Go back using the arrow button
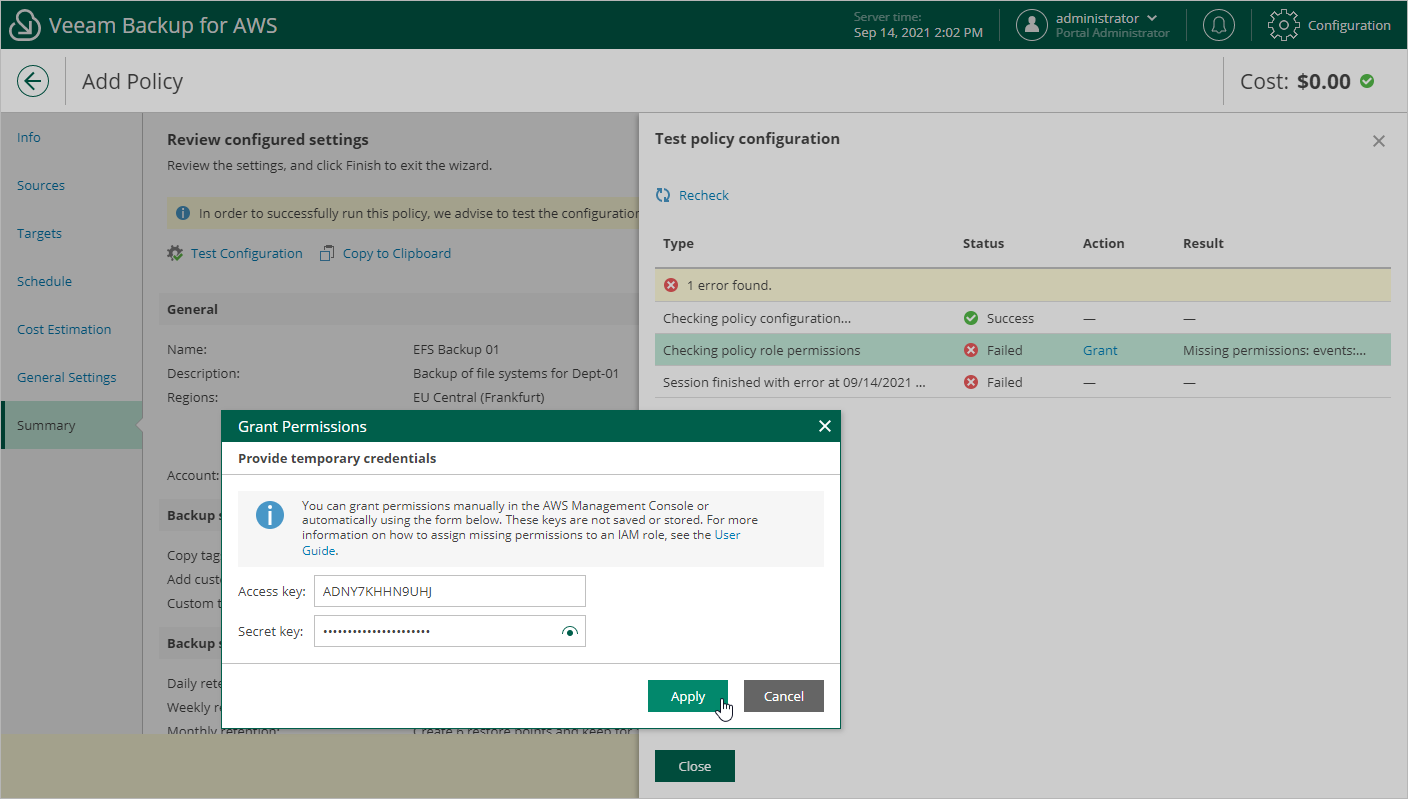 (x=33, y=81)
